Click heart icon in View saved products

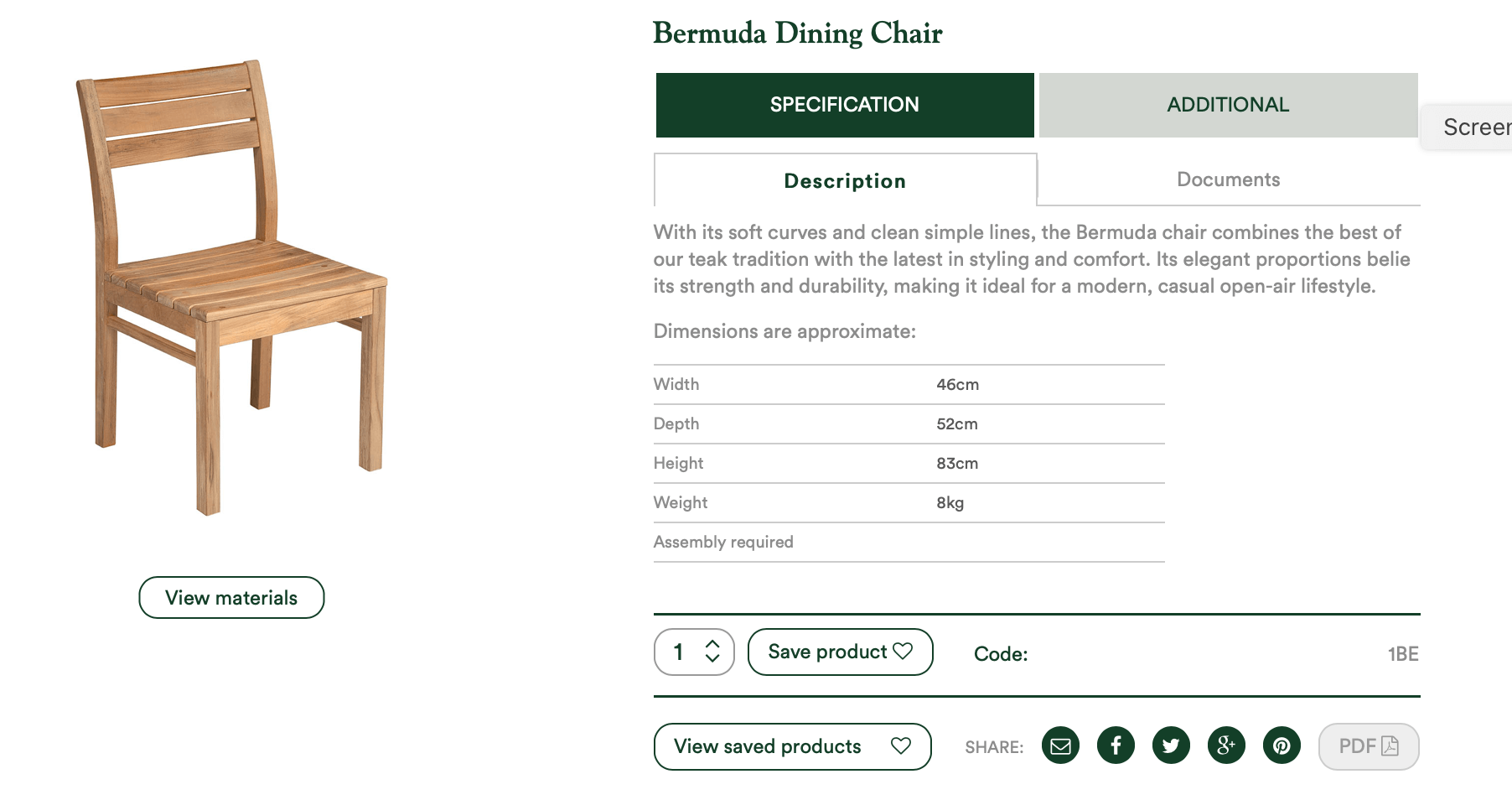(x=901, y=745)
